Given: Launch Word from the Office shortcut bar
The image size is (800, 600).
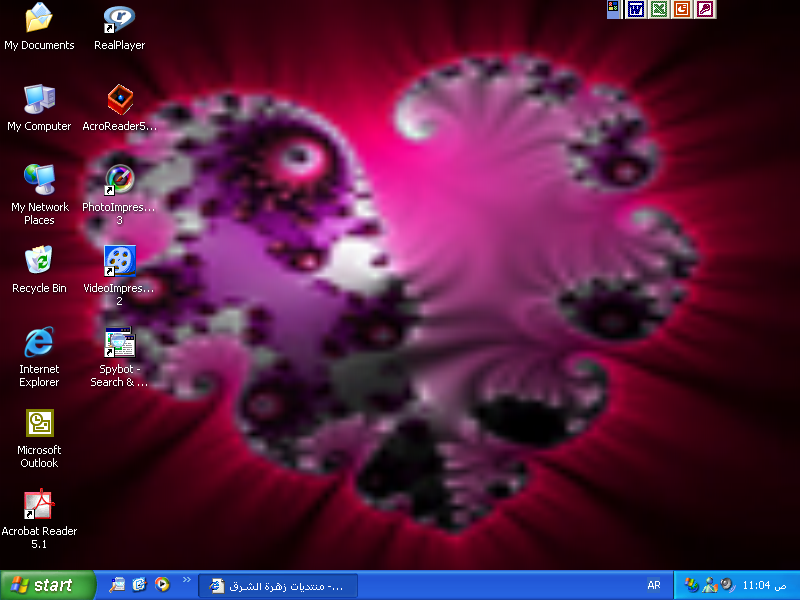Looking at the screenshot, I should tap(635, 9).
